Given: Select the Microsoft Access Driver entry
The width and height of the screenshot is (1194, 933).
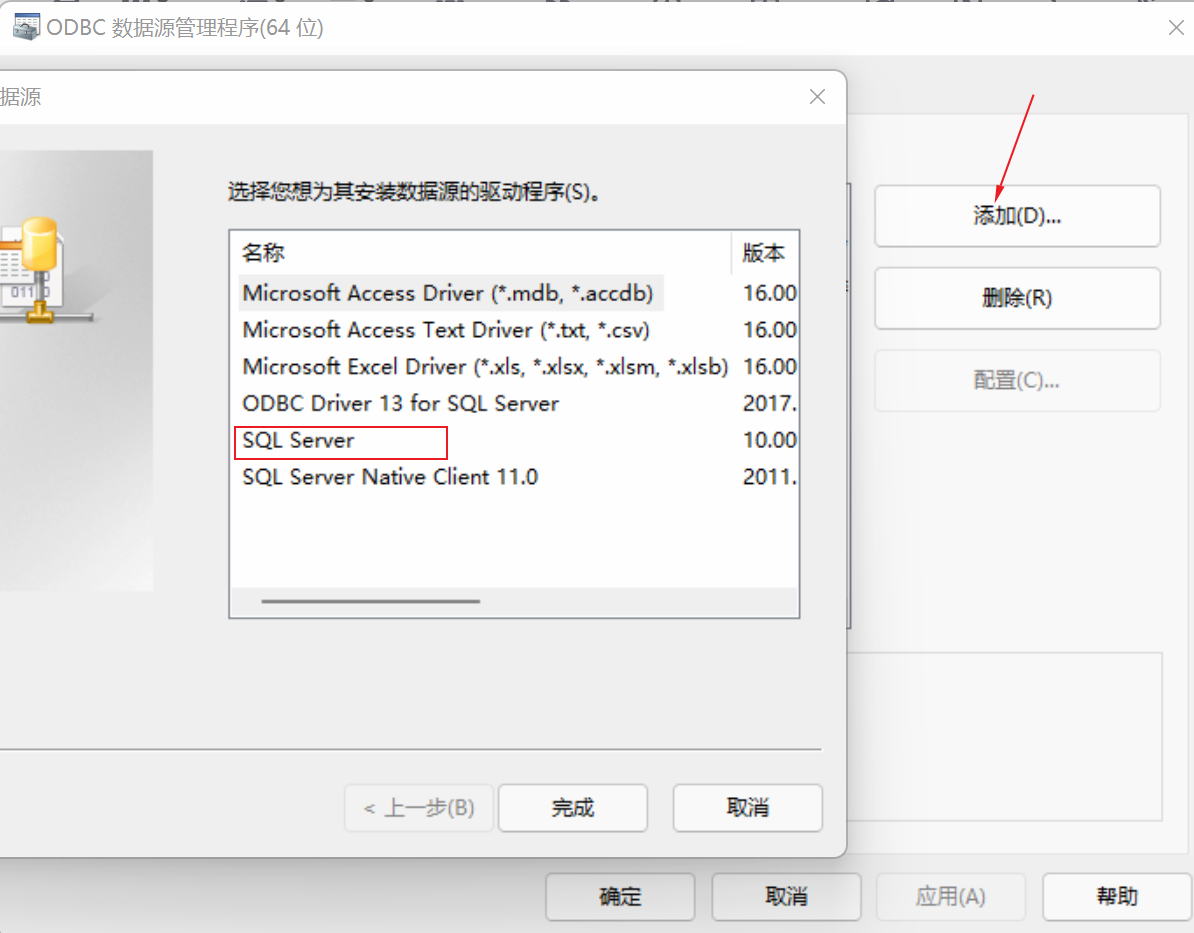Looking at the screenshot, I should pos(452,293).
